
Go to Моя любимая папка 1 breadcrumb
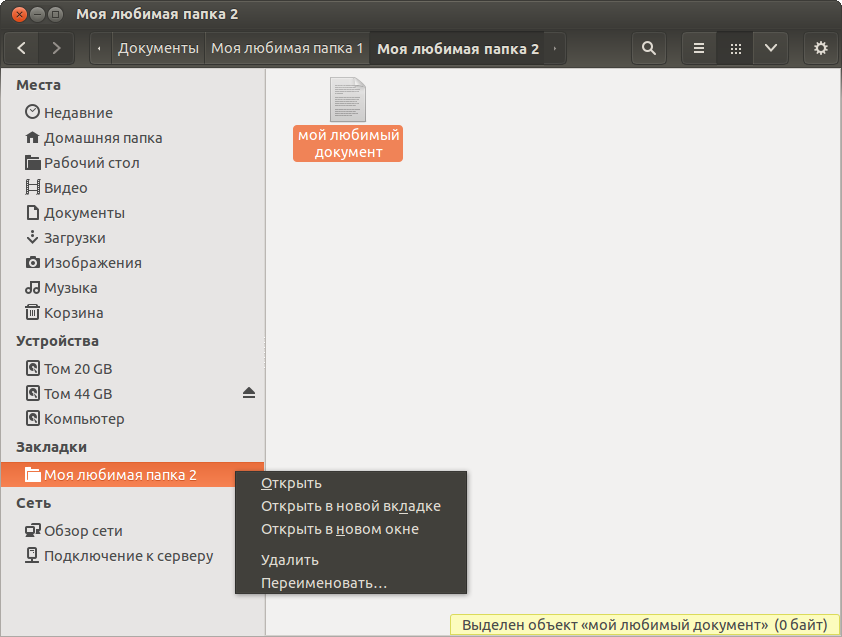pos(287,48)
